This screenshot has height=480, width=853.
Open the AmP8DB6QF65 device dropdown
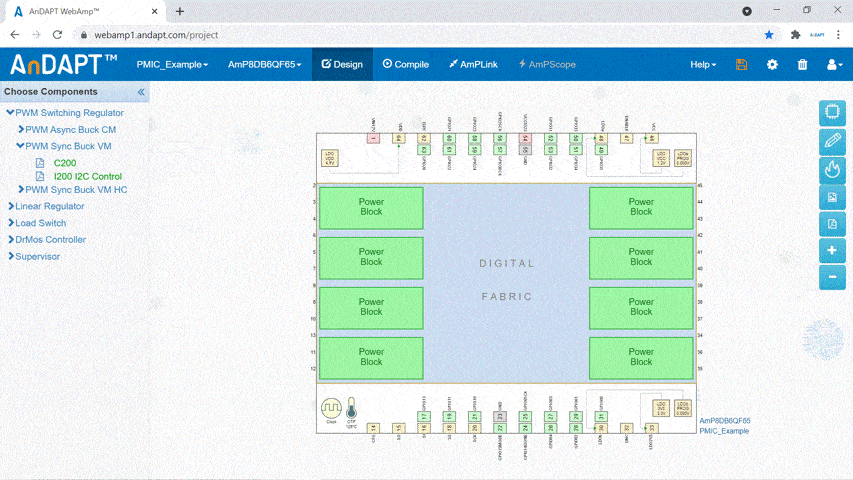[264, 64]
